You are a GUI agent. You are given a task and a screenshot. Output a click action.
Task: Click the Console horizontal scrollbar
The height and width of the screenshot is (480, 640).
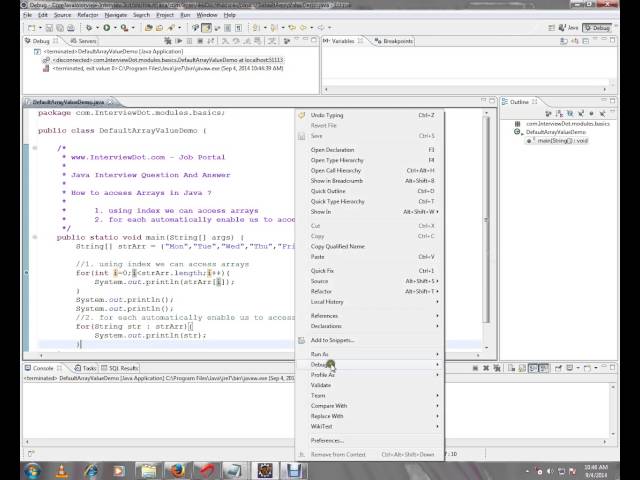point(316,441)
